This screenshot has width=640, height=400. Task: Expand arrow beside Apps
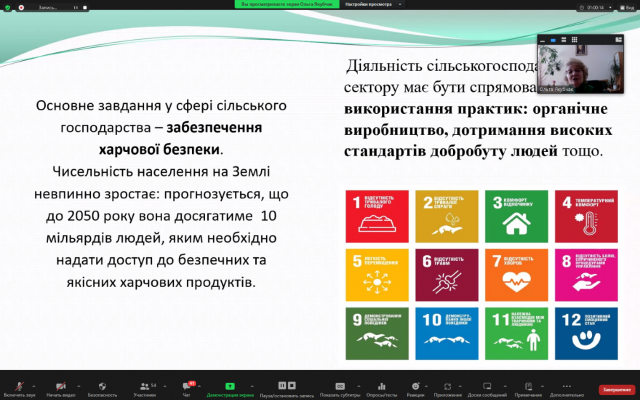pyautogui.click(x=460, y=386)
